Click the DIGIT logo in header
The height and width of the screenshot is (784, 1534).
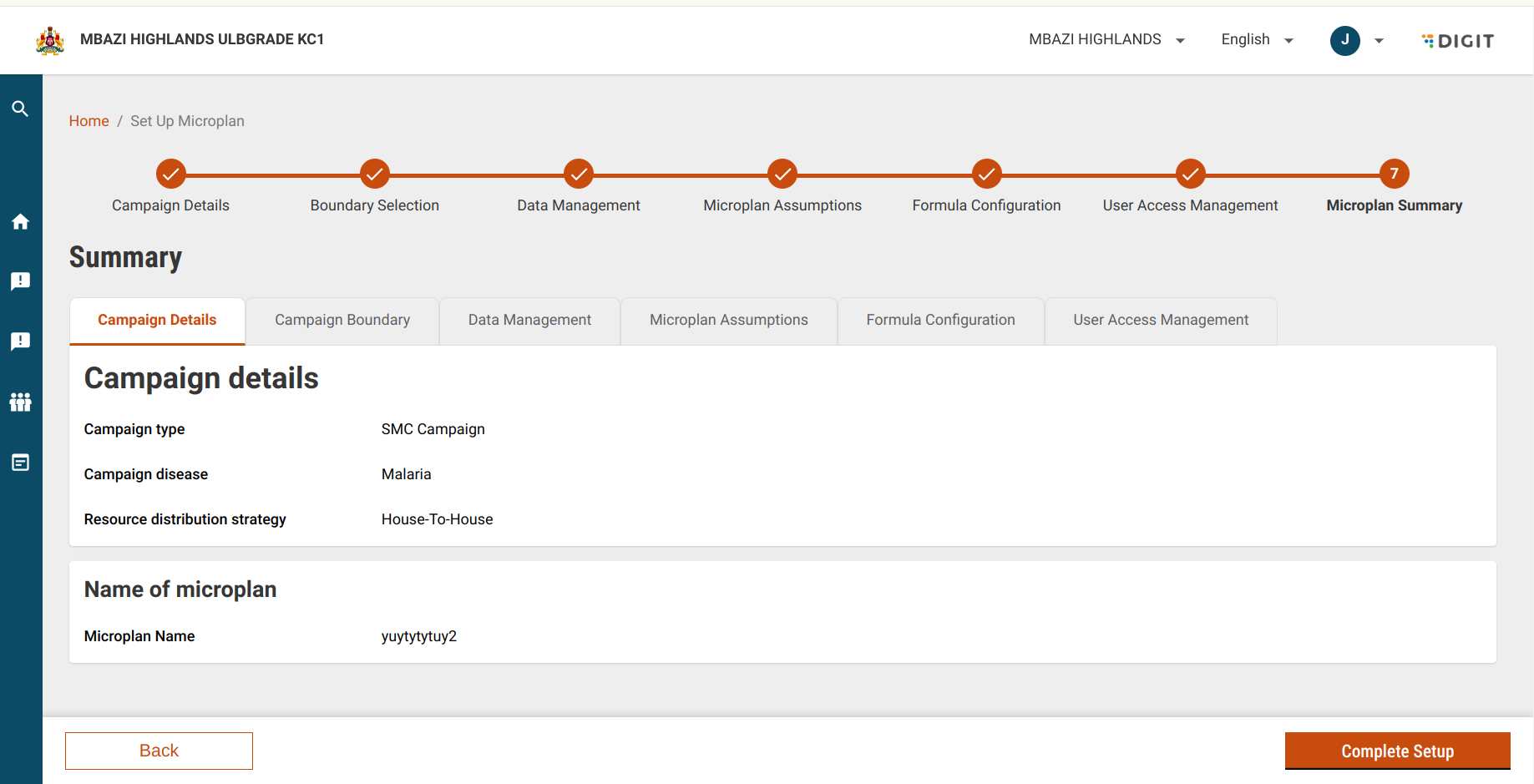click(1458, 41)
